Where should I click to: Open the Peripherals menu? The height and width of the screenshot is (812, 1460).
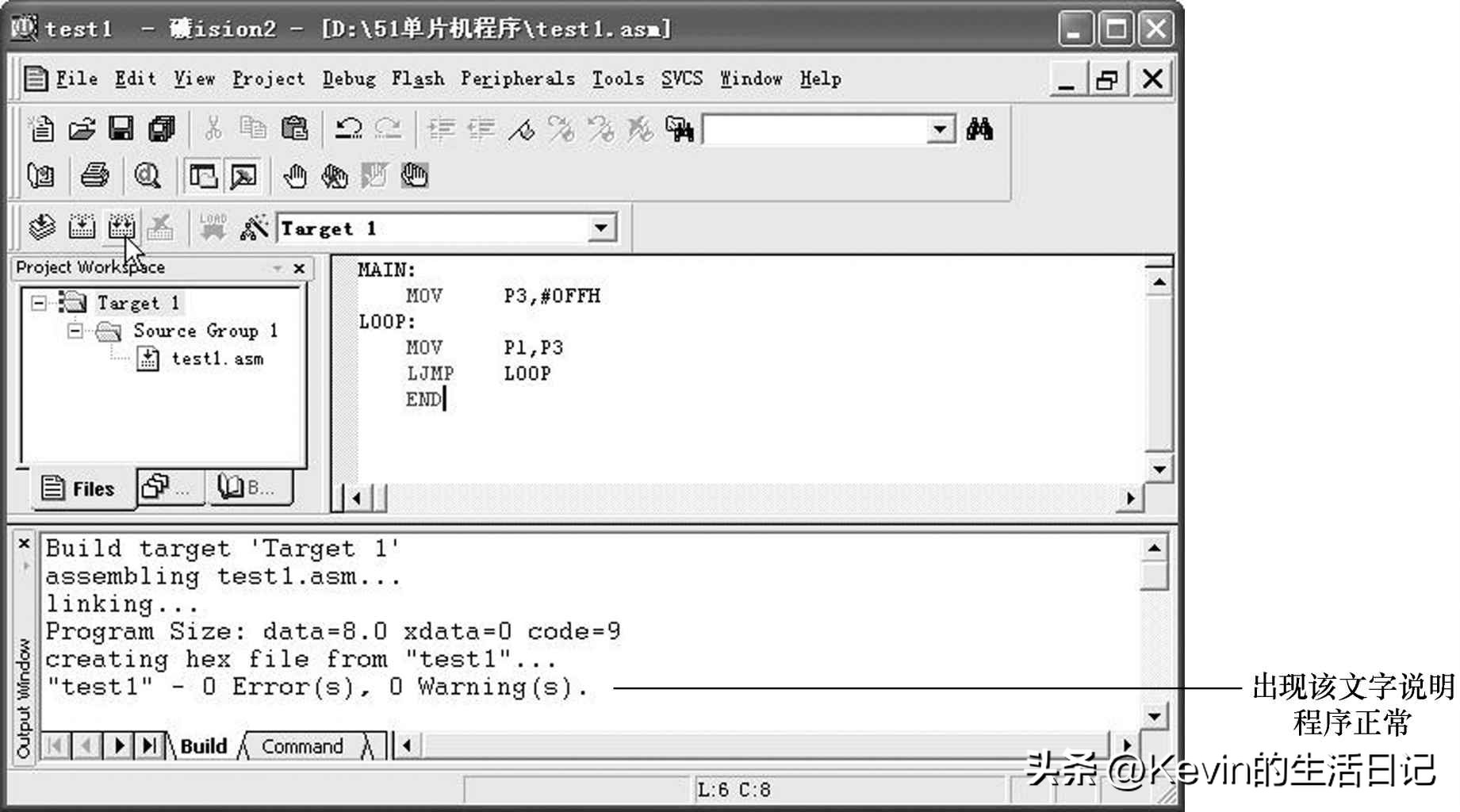point(518,79)
